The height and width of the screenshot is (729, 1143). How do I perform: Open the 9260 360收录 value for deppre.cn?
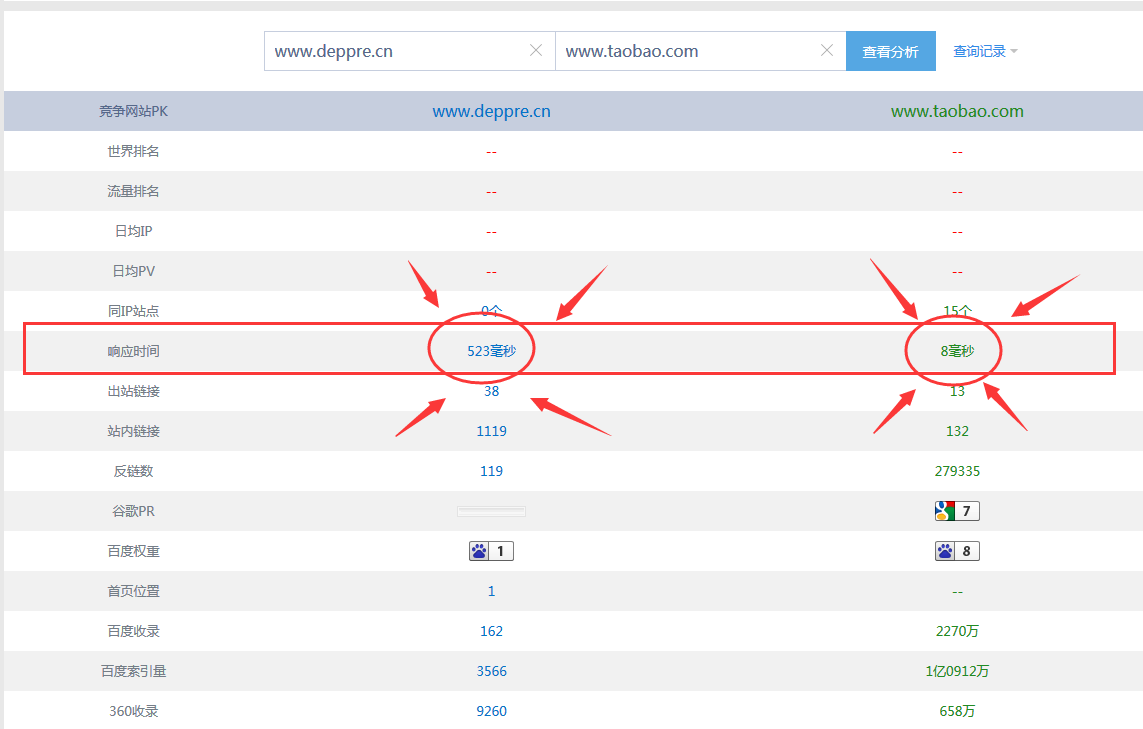pos(491,711)
